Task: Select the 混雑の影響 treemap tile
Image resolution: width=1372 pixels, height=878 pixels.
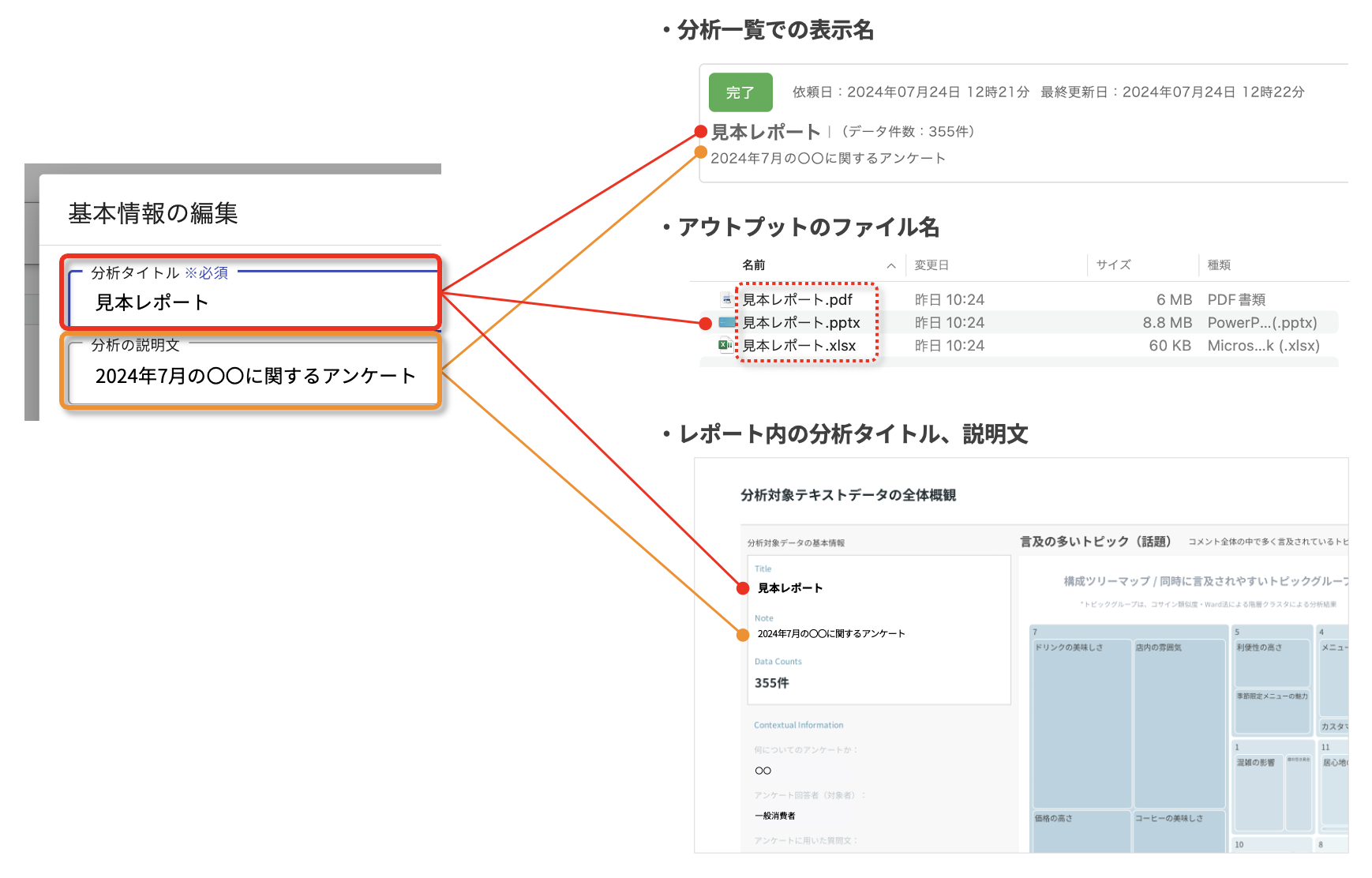Action: pyautogui.click(x=1258, y=790)
